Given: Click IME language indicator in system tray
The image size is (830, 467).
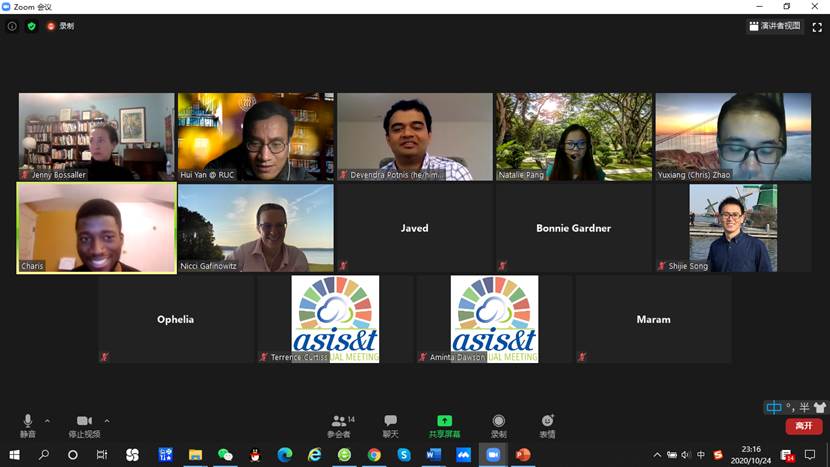Looking at the screenshot, I should (701, 455).
